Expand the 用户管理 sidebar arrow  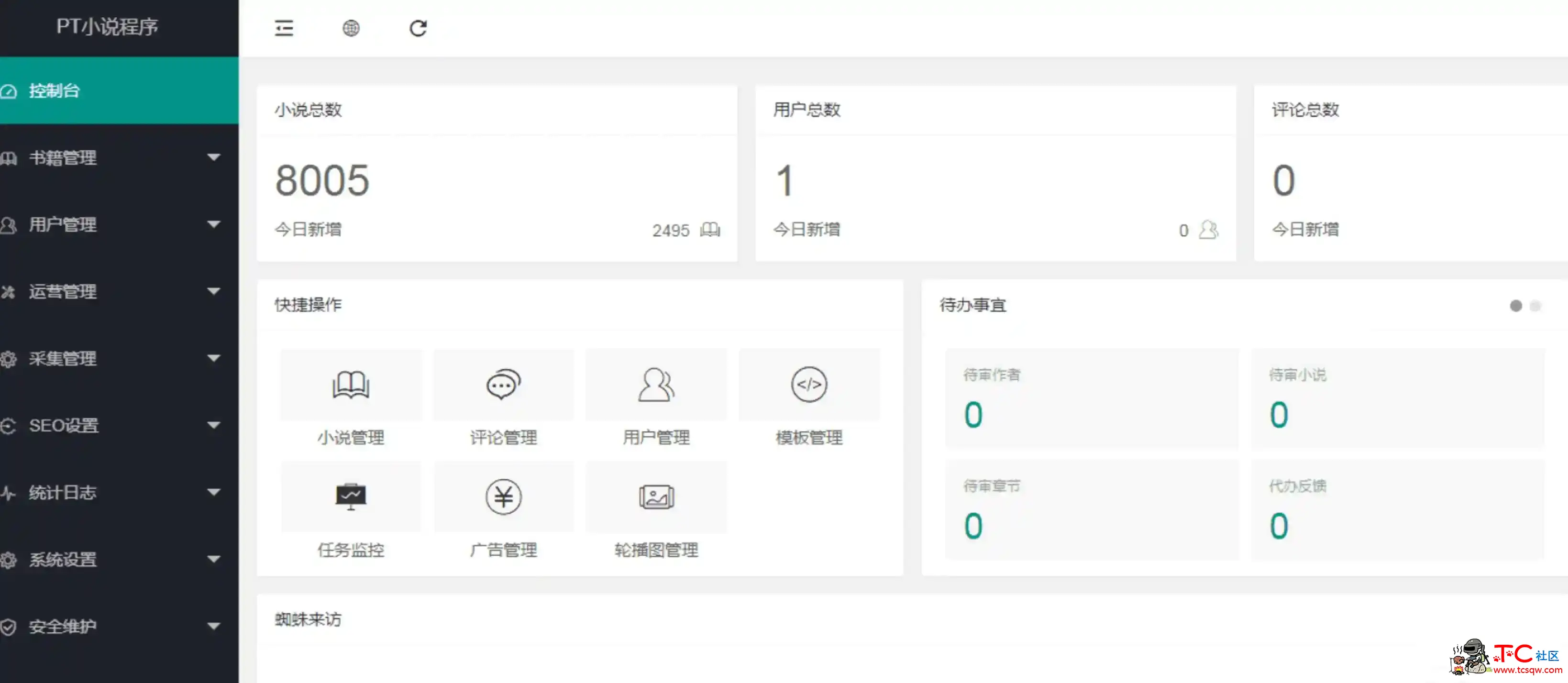(x=213, y=225)
